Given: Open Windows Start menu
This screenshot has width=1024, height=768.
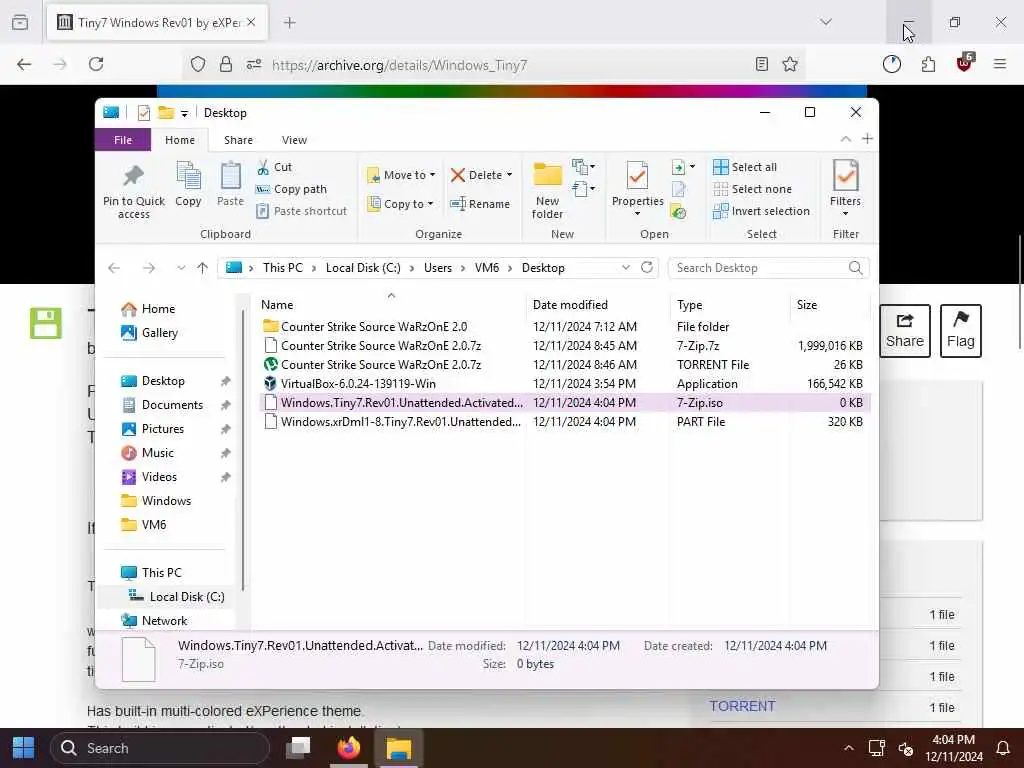Looking at the screenshot, I should (x=24, y=748).
